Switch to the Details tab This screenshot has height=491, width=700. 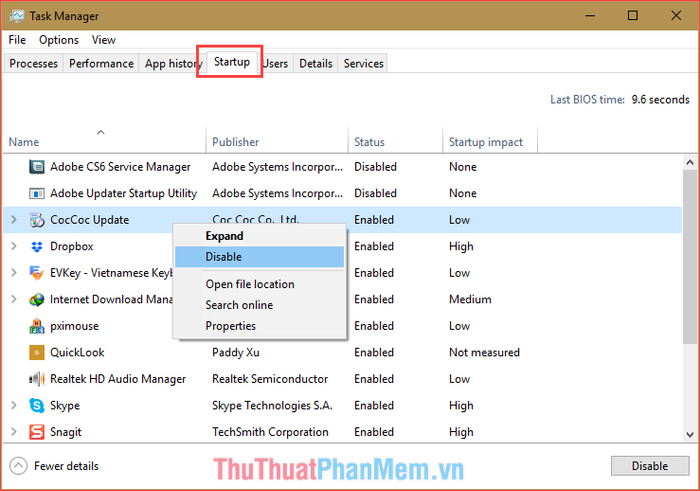(316, 63)
